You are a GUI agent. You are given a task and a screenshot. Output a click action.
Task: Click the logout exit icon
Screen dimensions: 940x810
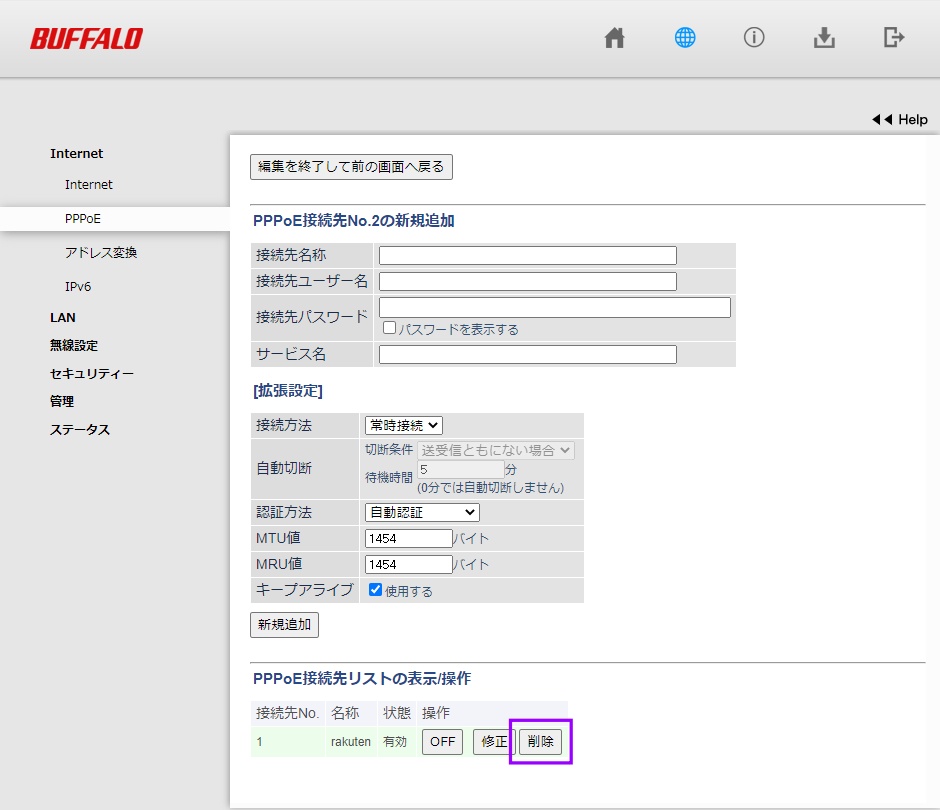point(894,38)
